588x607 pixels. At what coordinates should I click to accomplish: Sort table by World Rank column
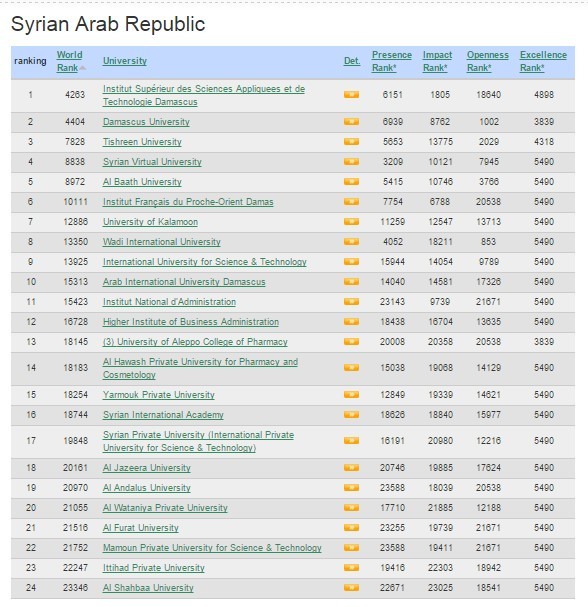(70, 61)
